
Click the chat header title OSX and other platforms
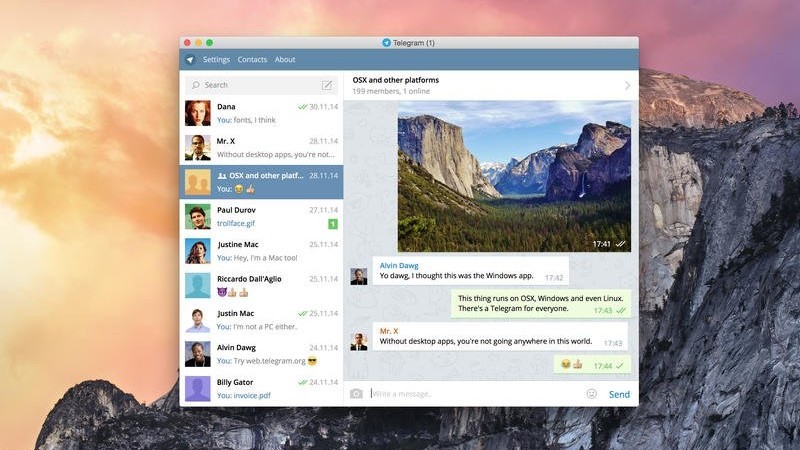click(x=395, y=80)
